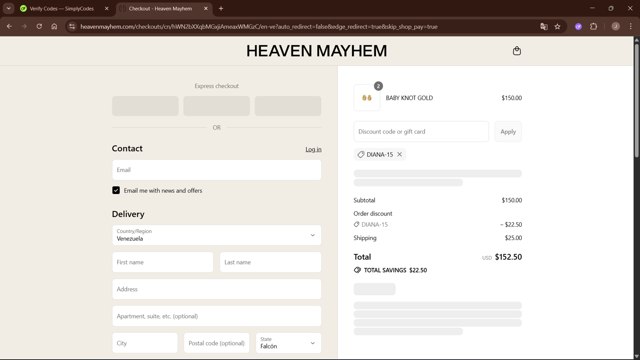Focus the Last name field
Viewport: 640px width, 360px height.
(x=270, y=262)
